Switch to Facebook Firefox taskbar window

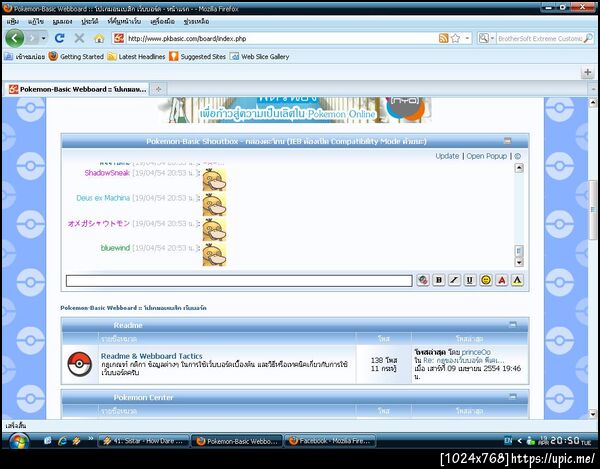pyautogui.click(x=330, y=441)
